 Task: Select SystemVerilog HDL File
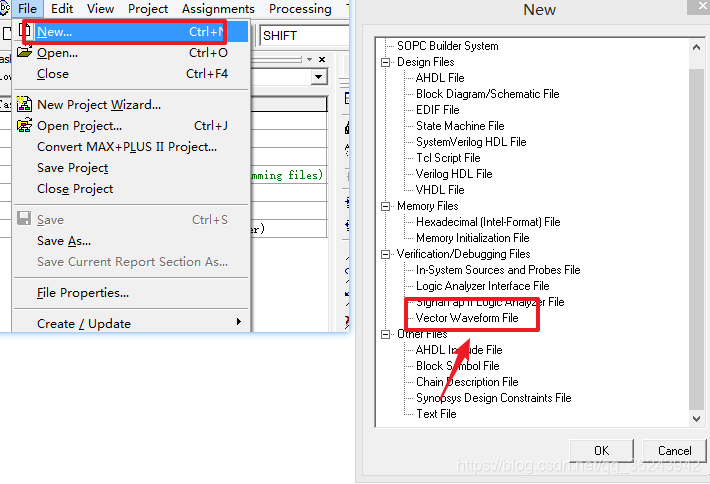[x=471, y=142]
